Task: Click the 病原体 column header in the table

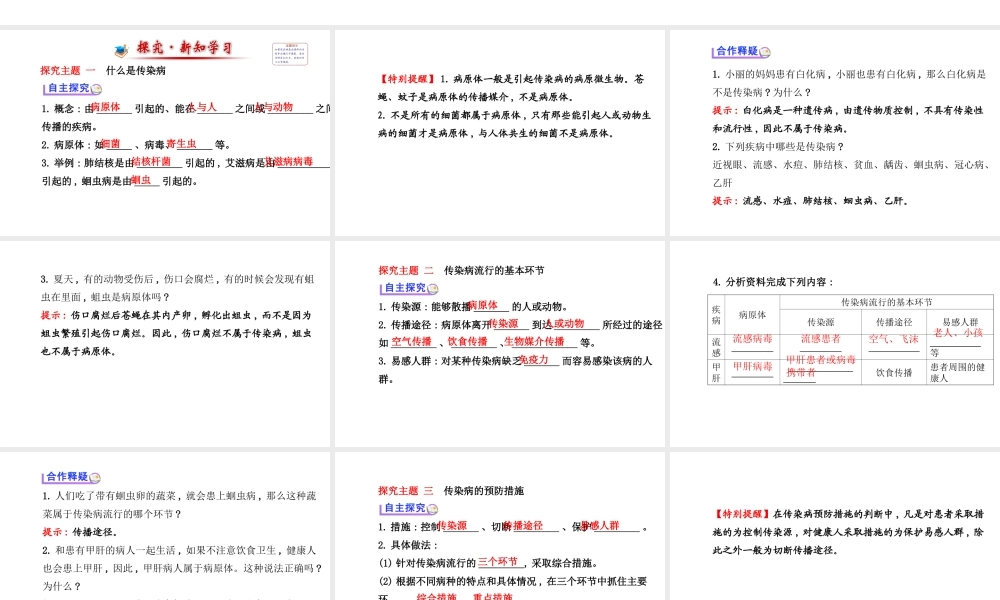Action: click(753, 315)
